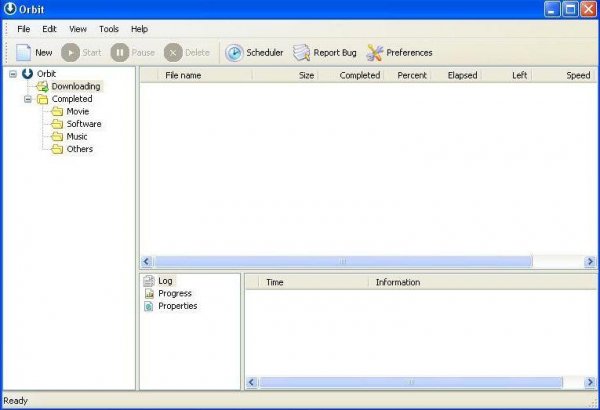
Task: Show the Progress view
Action: 175,294
